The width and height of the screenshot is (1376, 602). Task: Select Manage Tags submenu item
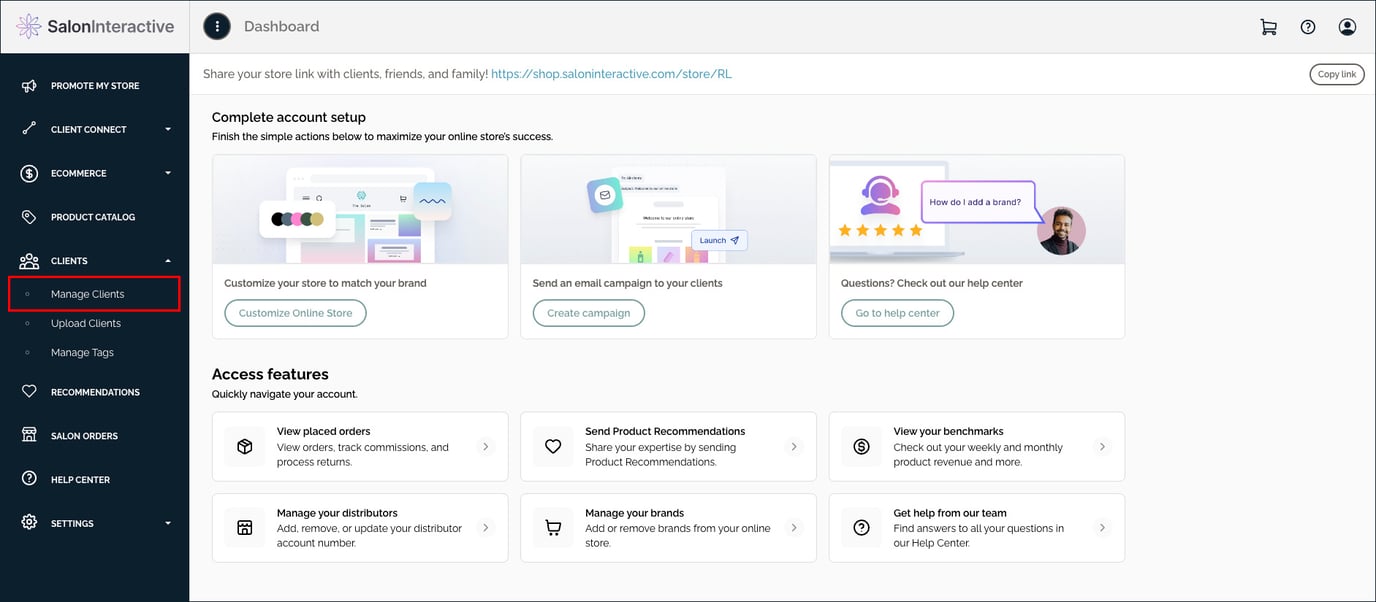tap(82, 352)
